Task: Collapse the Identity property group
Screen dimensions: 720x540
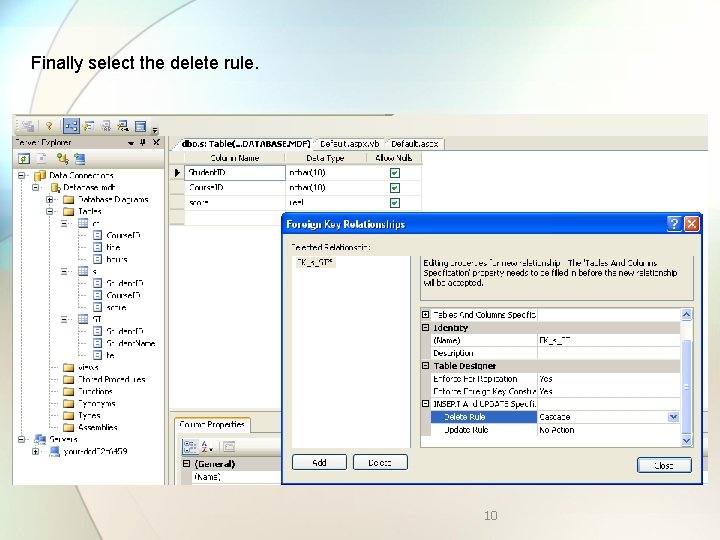Action: click(426, 327)
